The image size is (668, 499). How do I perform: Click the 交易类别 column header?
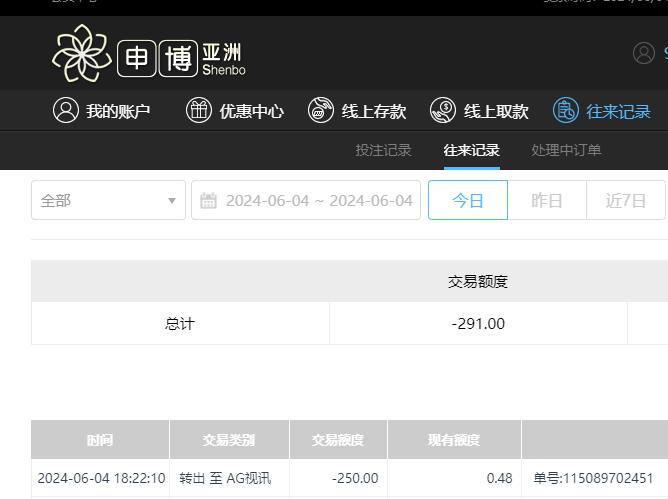pos(229,439)
